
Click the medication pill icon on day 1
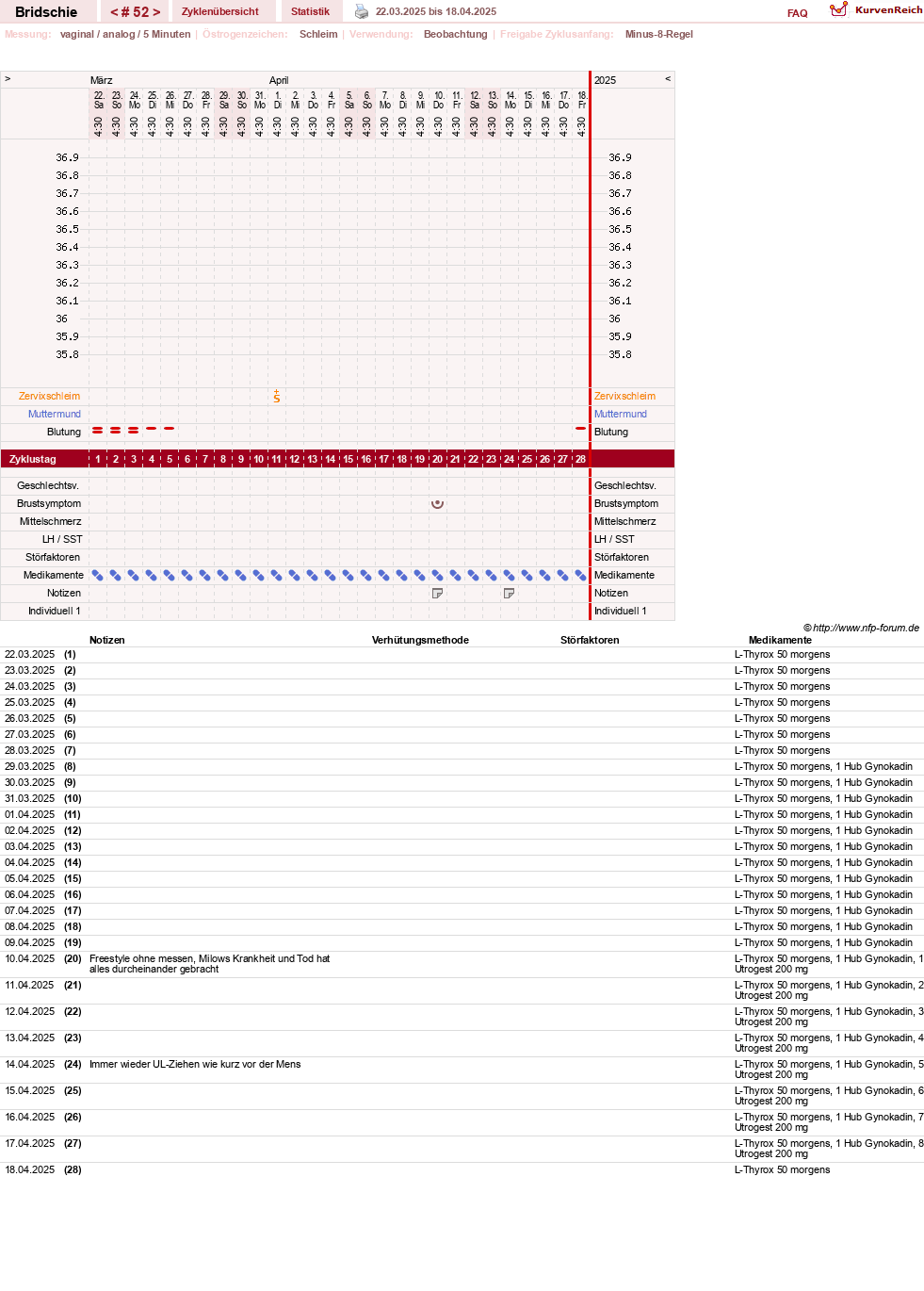coord(98,576)
